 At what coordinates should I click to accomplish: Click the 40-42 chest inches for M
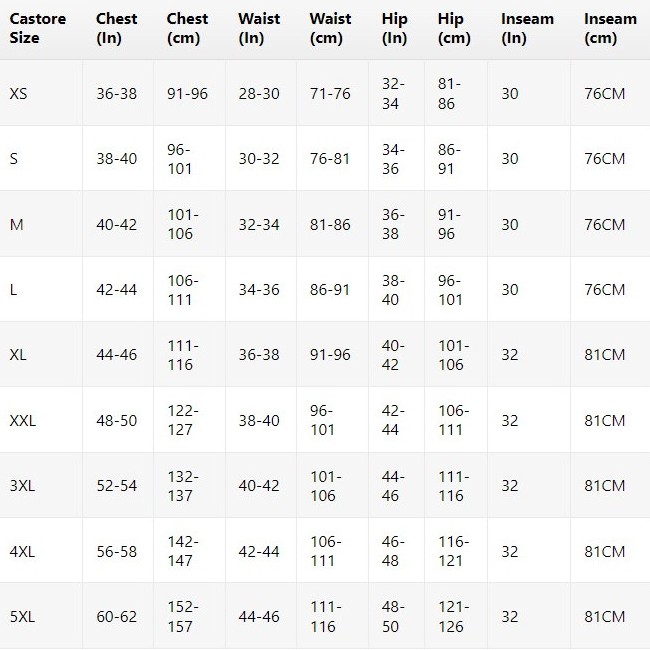tap(116, 225)
